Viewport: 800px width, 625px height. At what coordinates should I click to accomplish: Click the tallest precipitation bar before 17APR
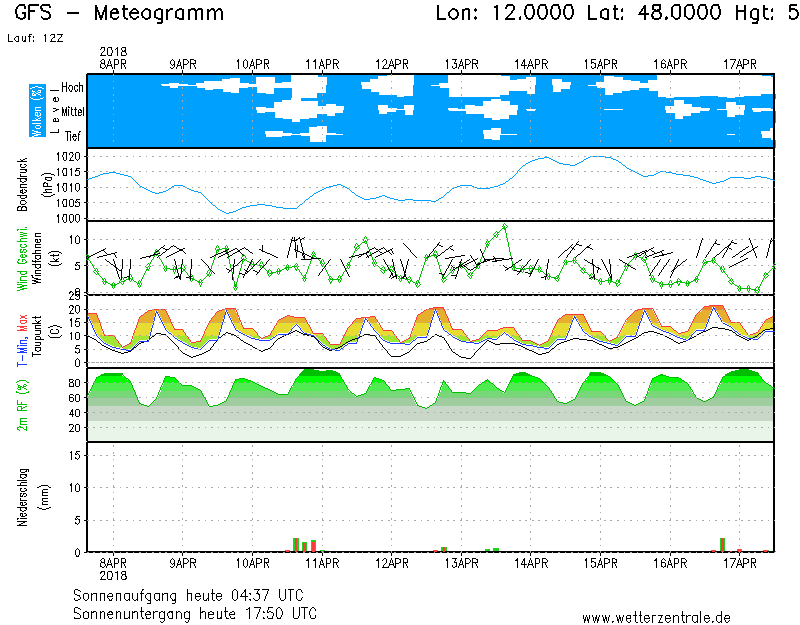click(722, 545)
